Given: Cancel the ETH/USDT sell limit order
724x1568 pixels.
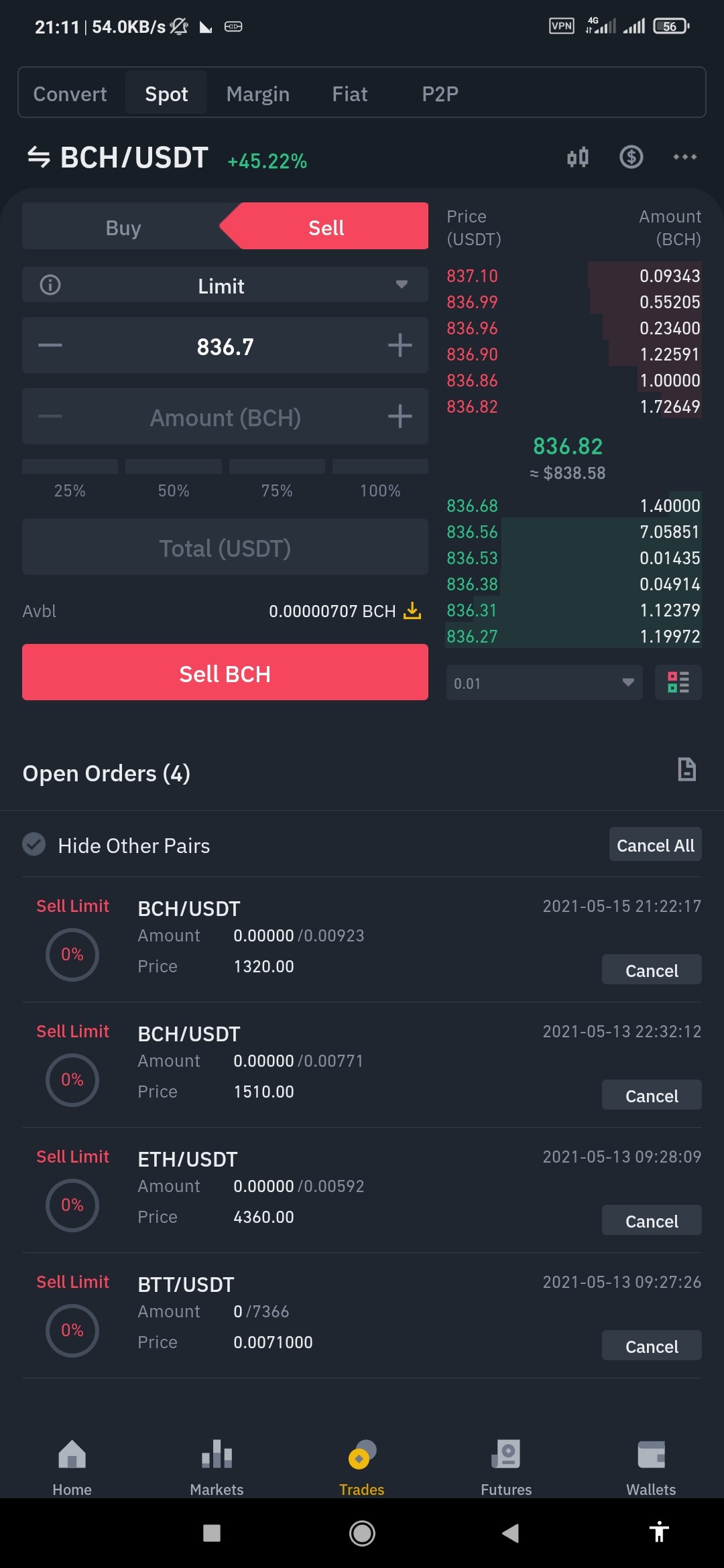Looking at the screenshot, I should (652, 1220).
